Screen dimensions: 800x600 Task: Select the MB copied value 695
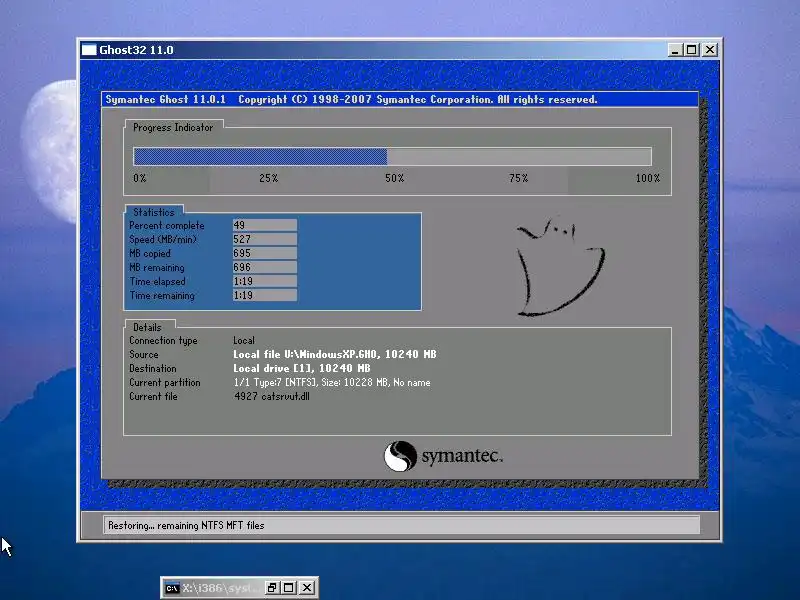(265, 253)
